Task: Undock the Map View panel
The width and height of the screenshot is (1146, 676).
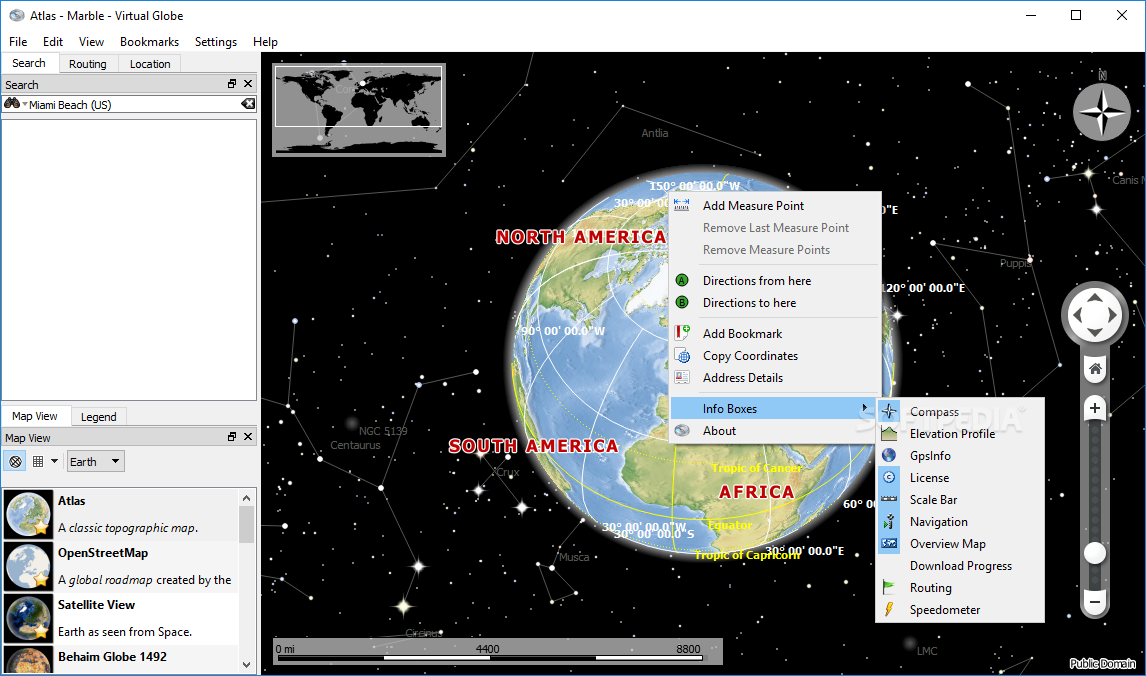Action: click(x=232, y=437)
